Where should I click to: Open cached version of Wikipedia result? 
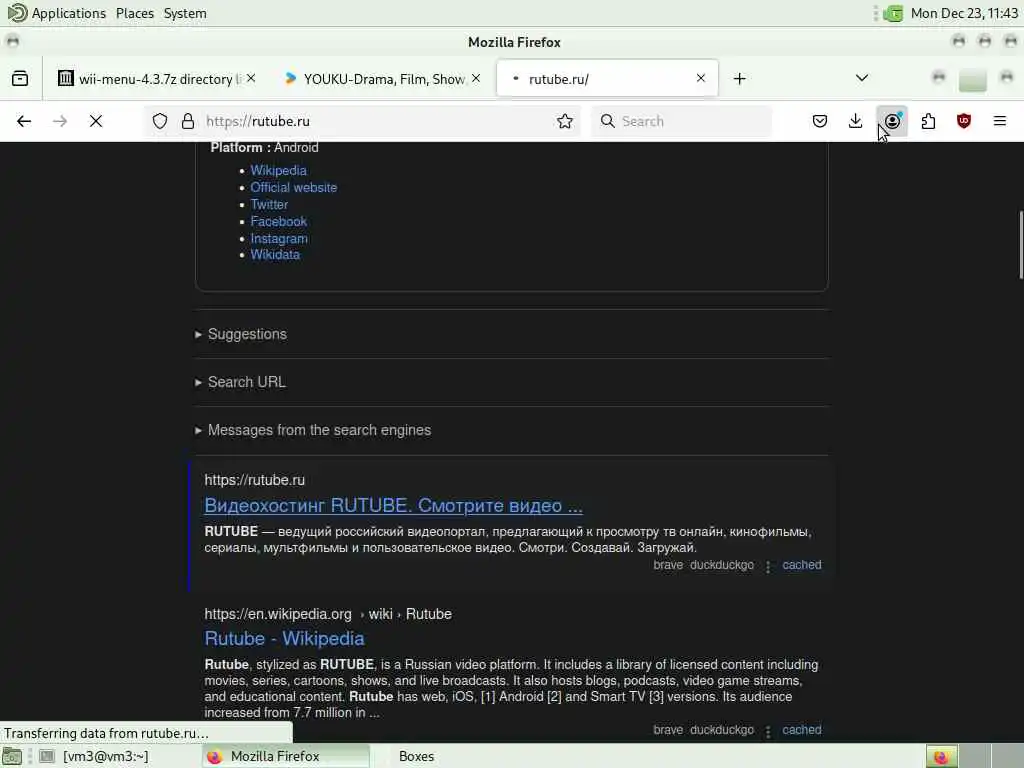click(x=801, y=729)
